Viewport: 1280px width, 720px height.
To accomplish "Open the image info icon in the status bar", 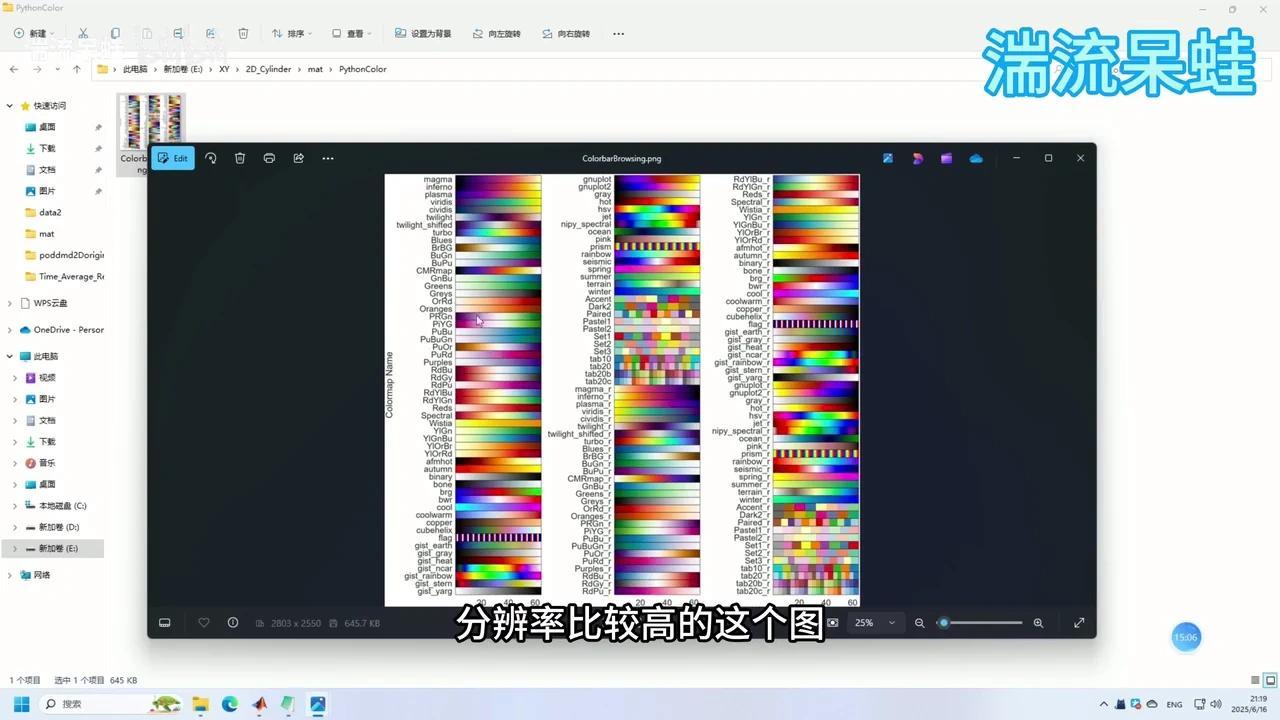I will pos(232,622).
